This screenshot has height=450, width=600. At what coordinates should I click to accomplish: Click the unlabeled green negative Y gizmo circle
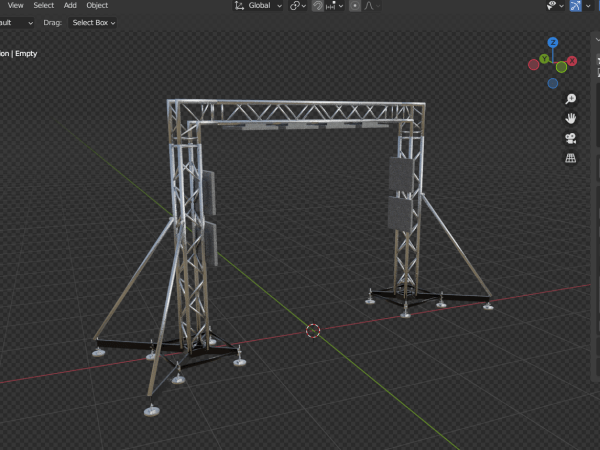[561, 67]
